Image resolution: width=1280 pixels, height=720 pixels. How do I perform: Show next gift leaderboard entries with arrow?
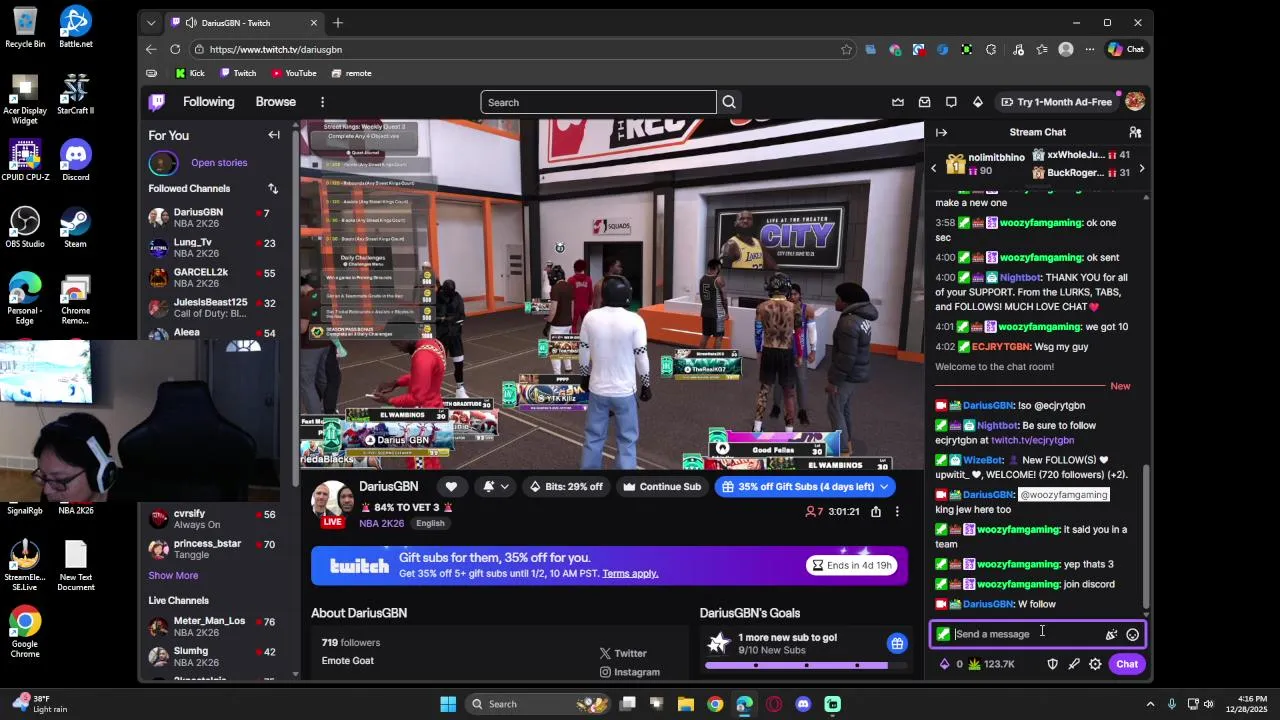coord(1141,168)
